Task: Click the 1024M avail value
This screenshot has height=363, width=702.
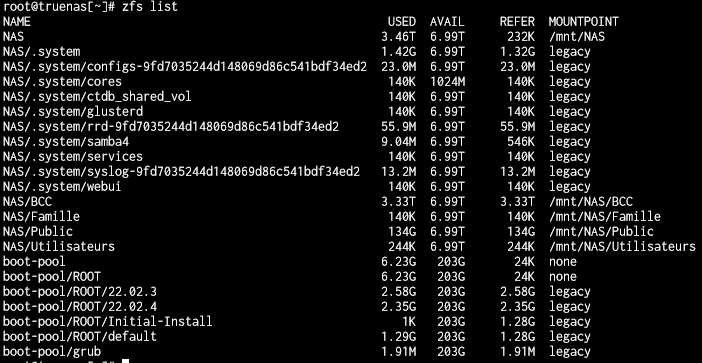Action: 447,81
